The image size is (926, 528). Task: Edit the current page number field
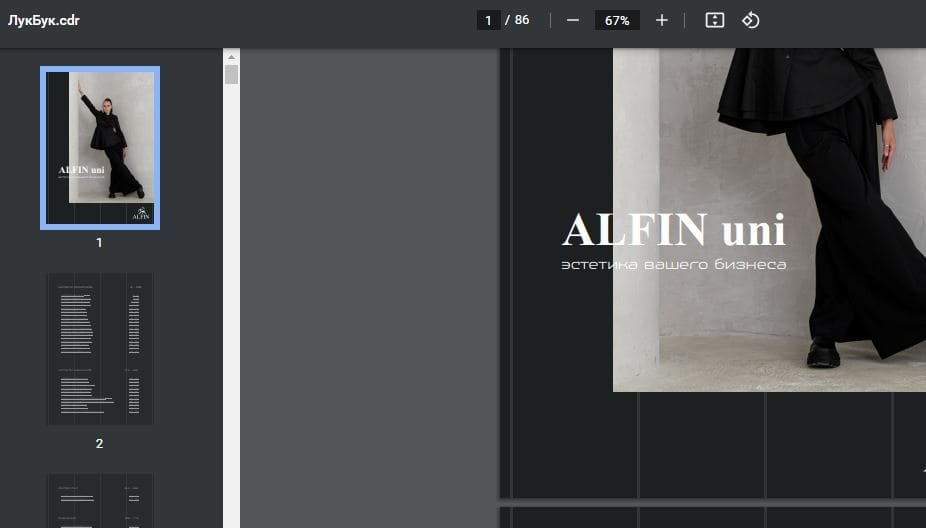488,20
